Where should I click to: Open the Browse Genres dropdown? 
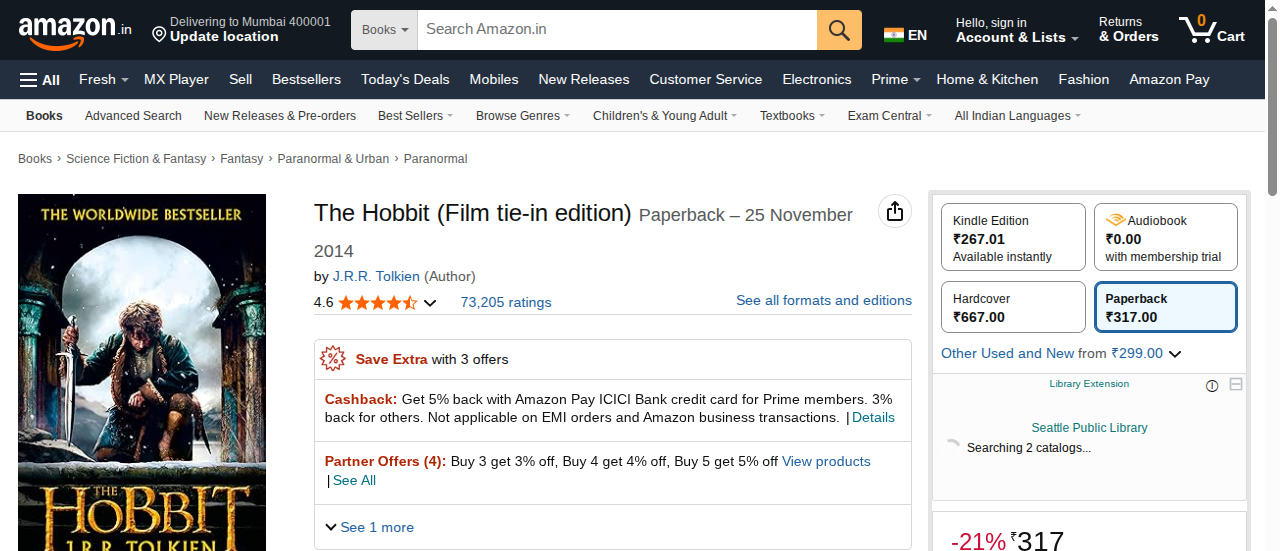point(523,116)
